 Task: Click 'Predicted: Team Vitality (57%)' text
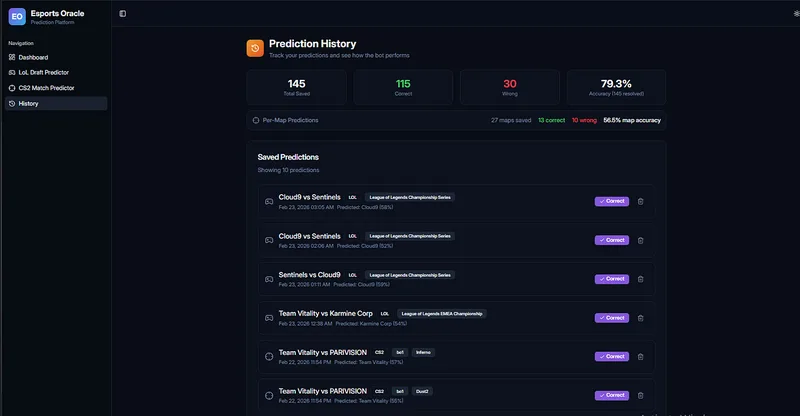[368, 362]
